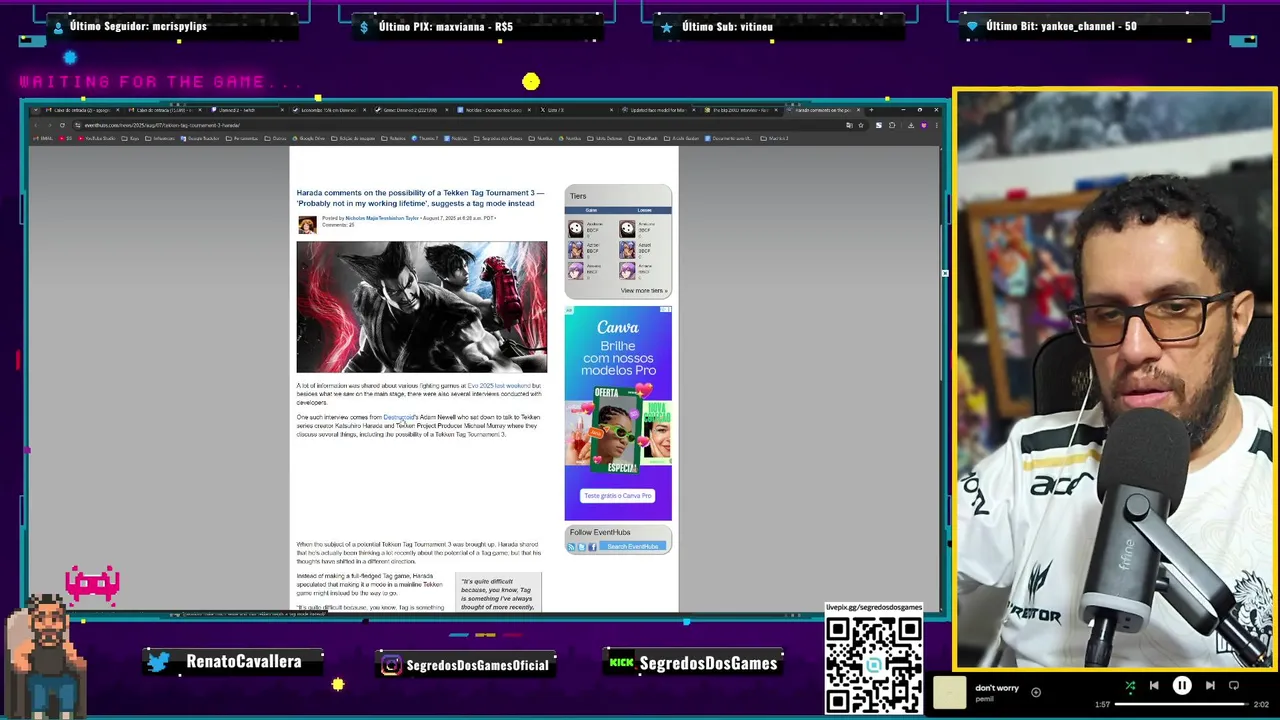This screenshot has width=1280, height=720.
Task: Click the Twitter bird icon beside RenatoCavallera
Action: click(159, 662)
